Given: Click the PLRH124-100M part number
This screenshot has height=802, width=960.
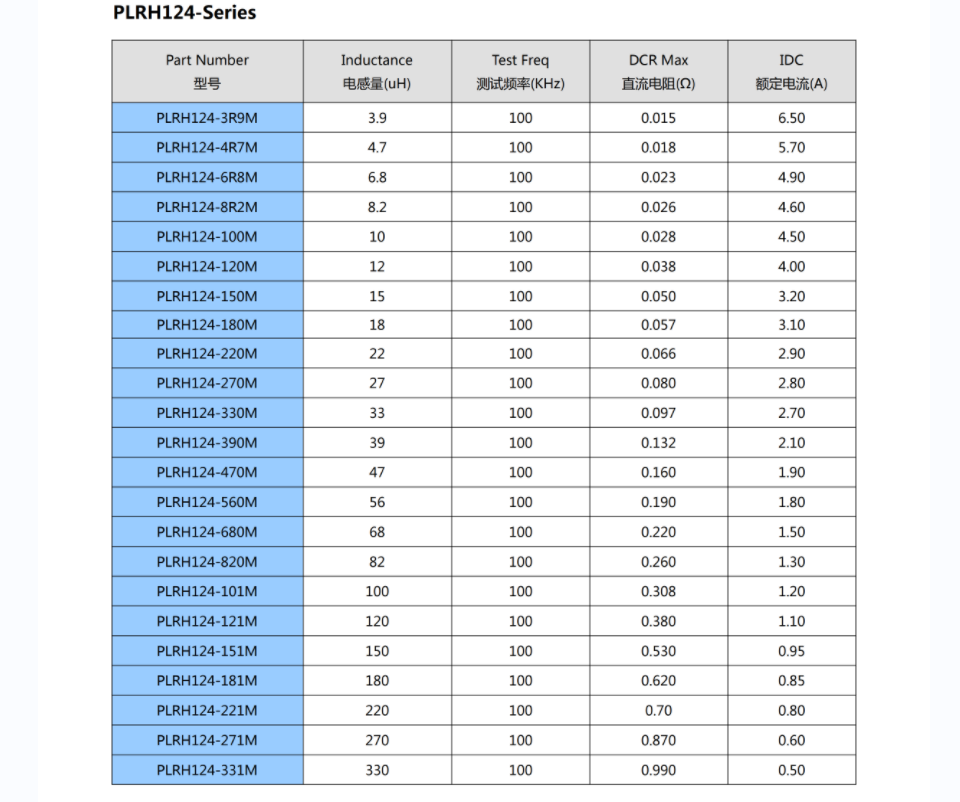Looking at the screenshot, I should click(x=207, y=237).
